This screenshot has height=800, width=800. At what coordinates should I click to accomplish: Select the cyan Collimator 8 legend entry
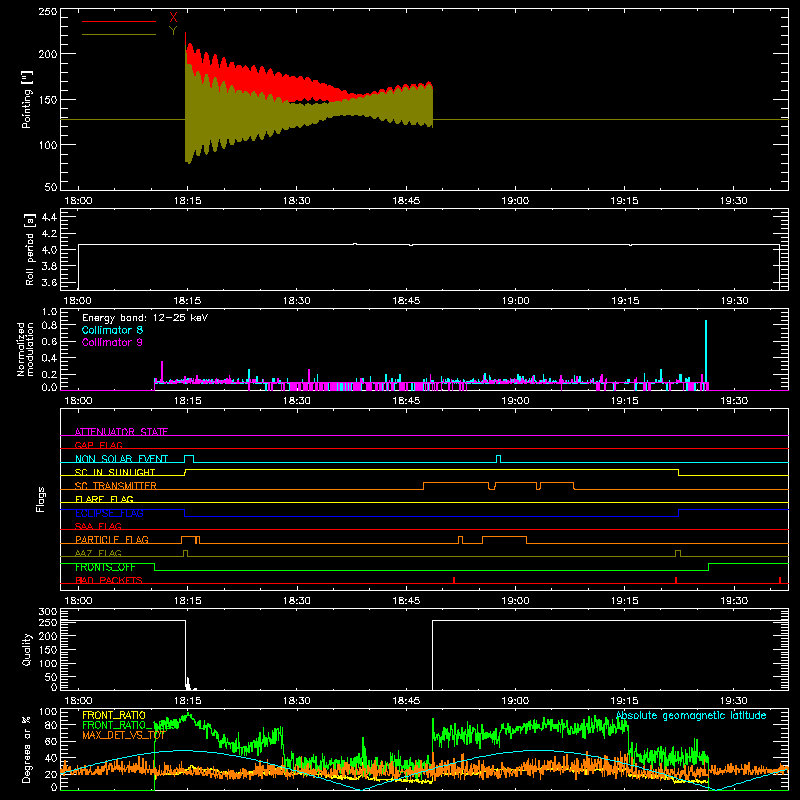tap(112, 330)
